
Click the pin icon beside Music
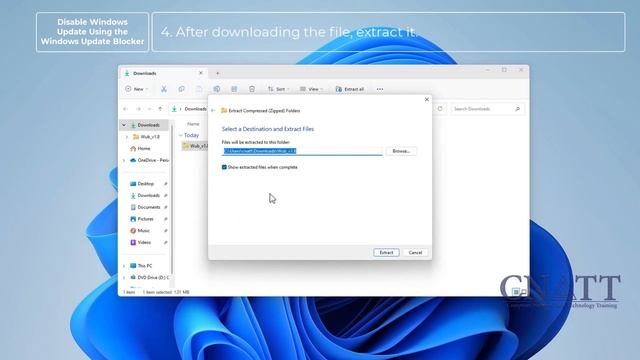166,231
